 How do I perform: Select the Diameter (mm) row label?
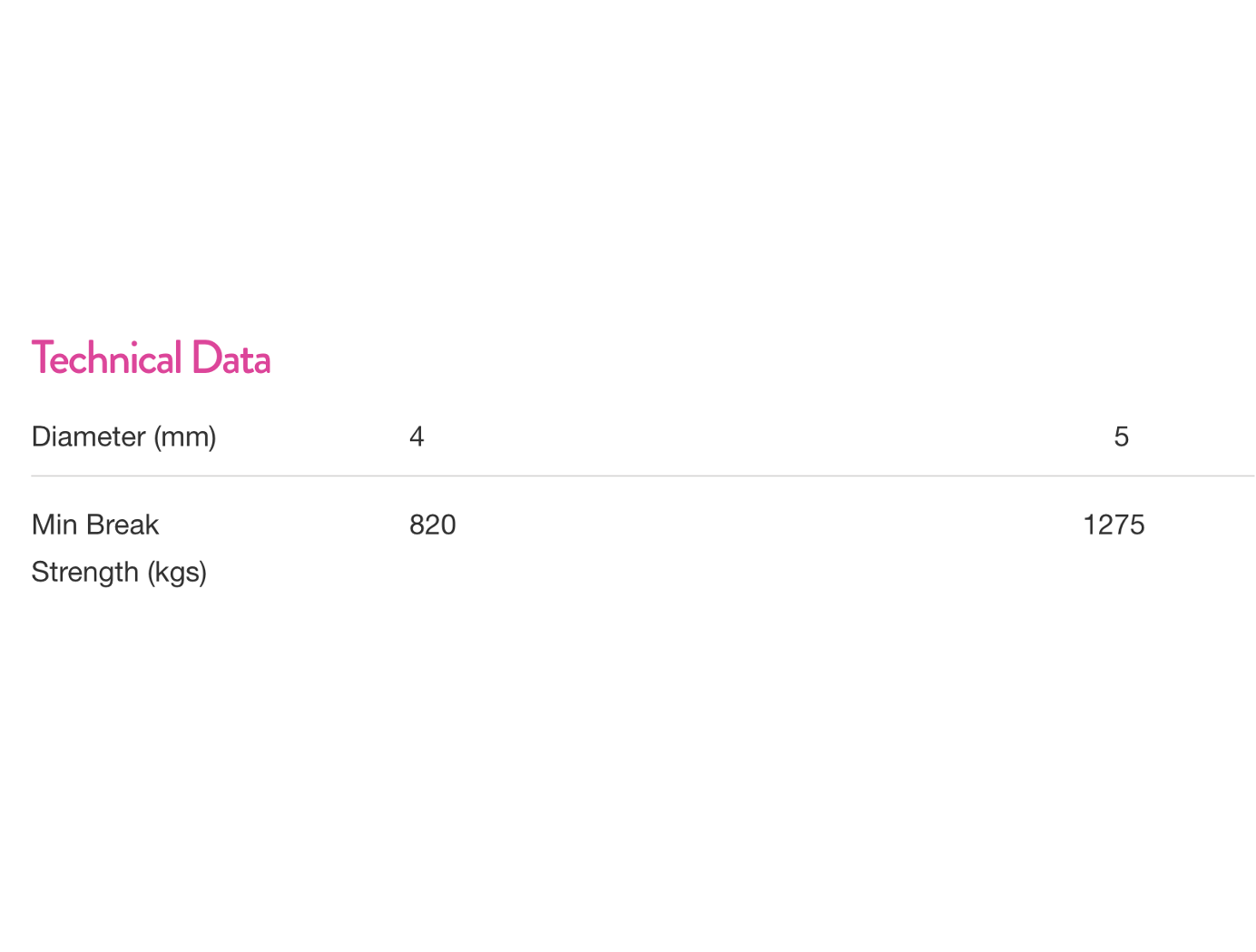coord(123,437)
